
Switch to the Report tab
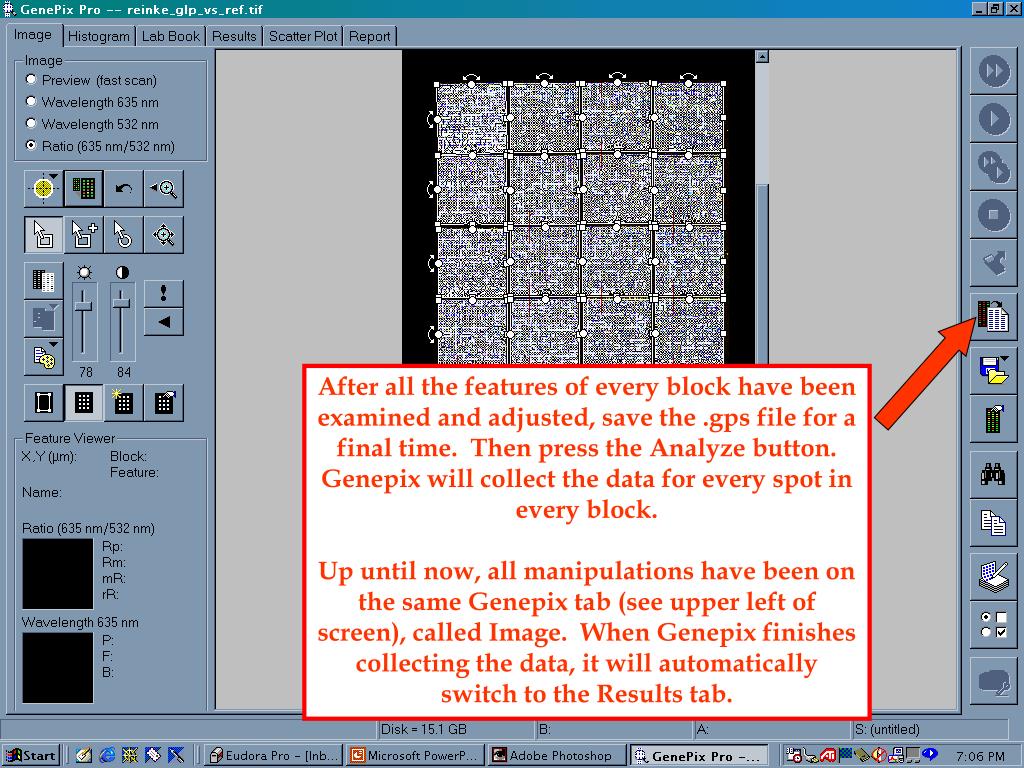pos(370,37)
